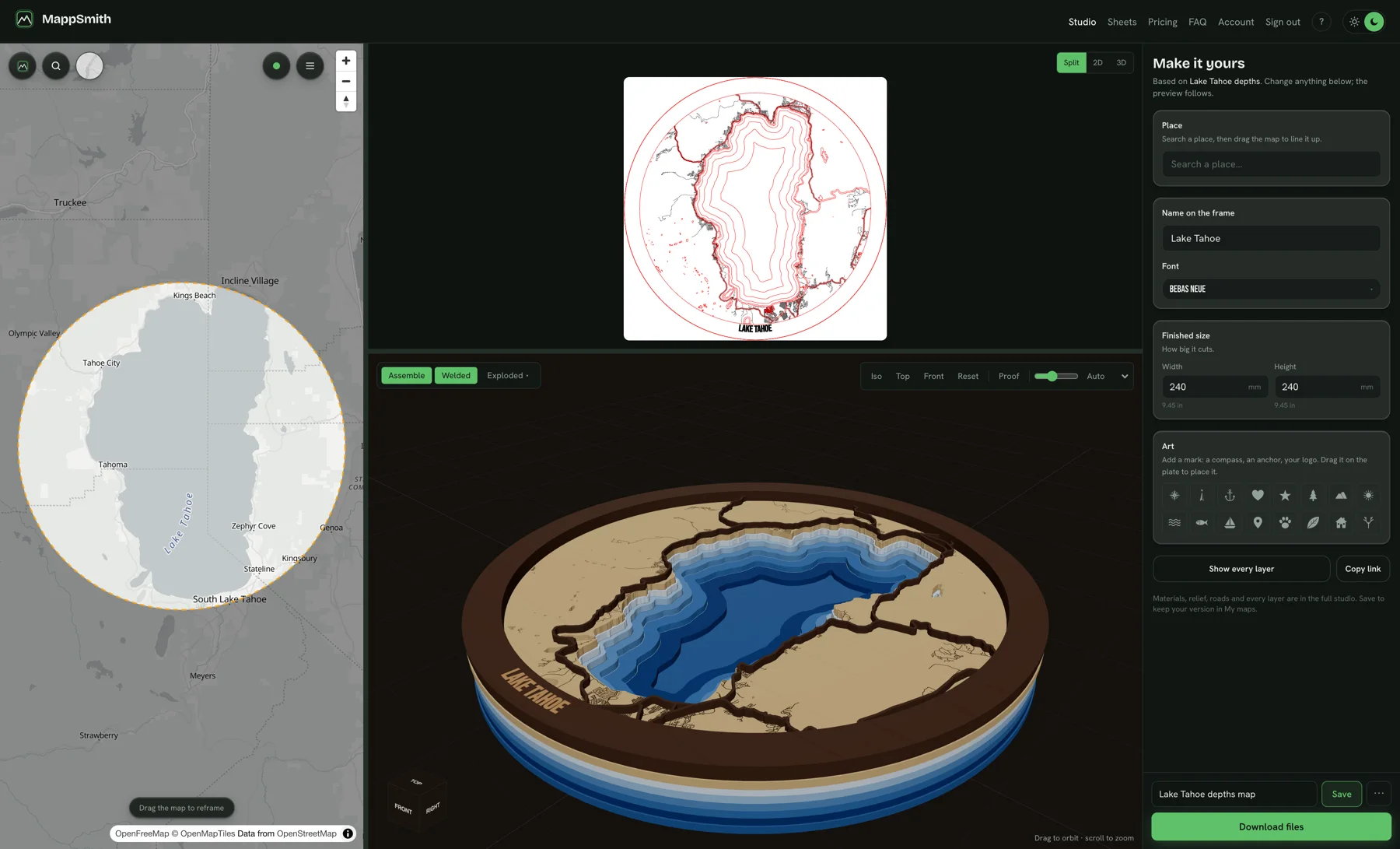1400x849 pixels.
Task: Click the Copy link button
Action: pos(1363,569)
